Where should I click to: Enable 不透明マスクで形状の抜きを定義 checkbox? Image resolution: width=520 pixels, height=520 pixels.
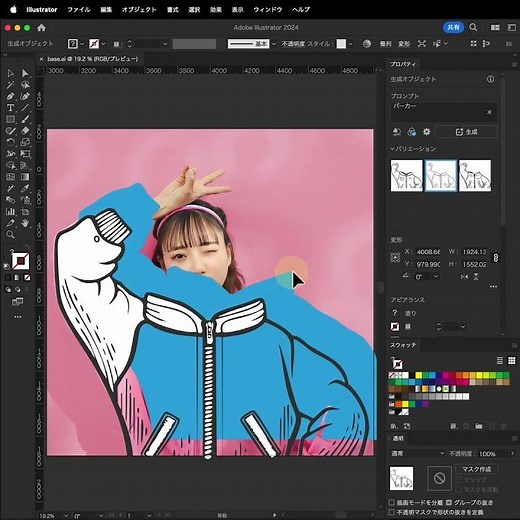pyautogui.click(x=392, y=512)
